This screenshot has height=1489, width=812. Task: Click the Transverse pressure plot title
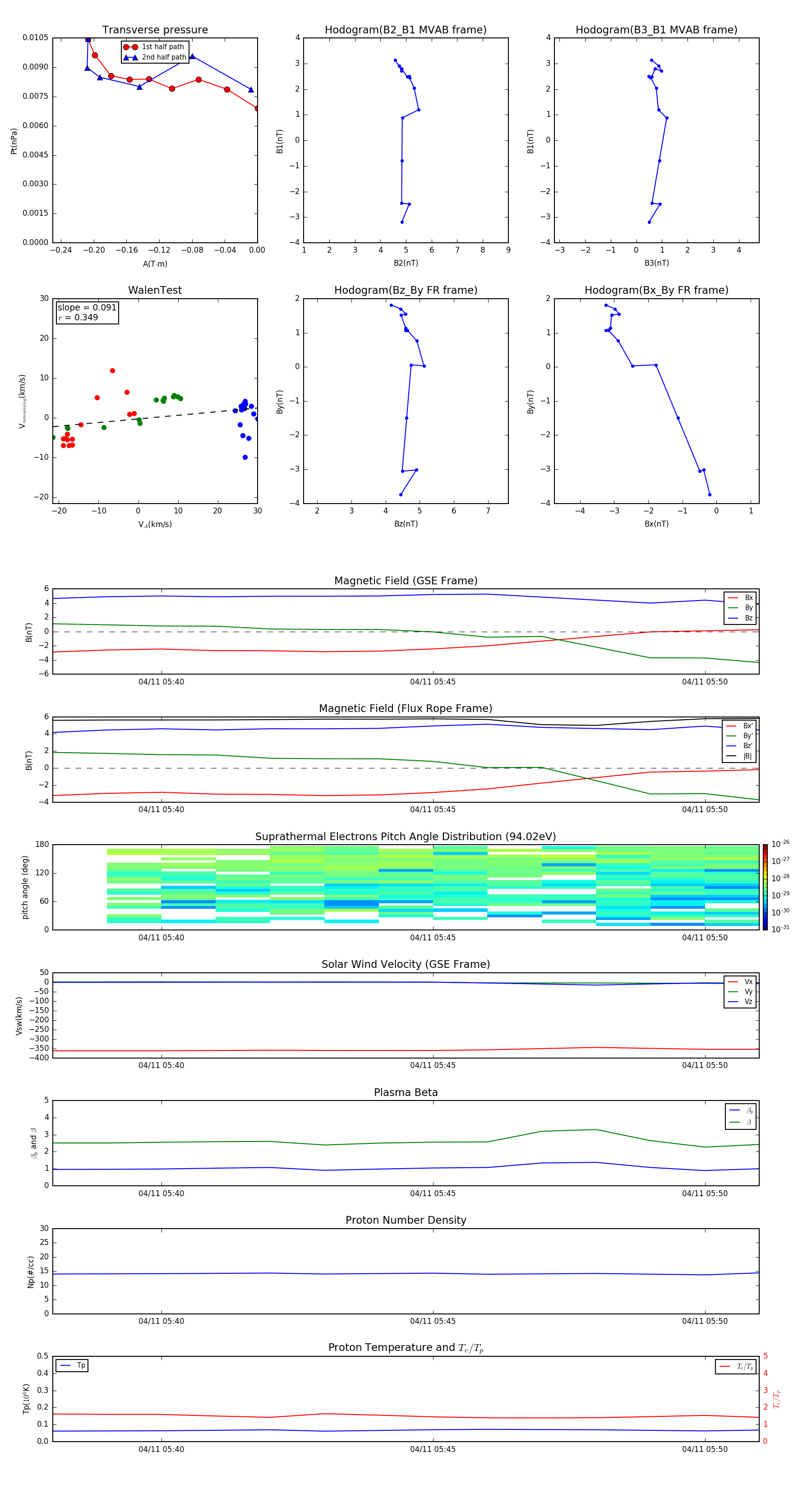click(155, 30)
